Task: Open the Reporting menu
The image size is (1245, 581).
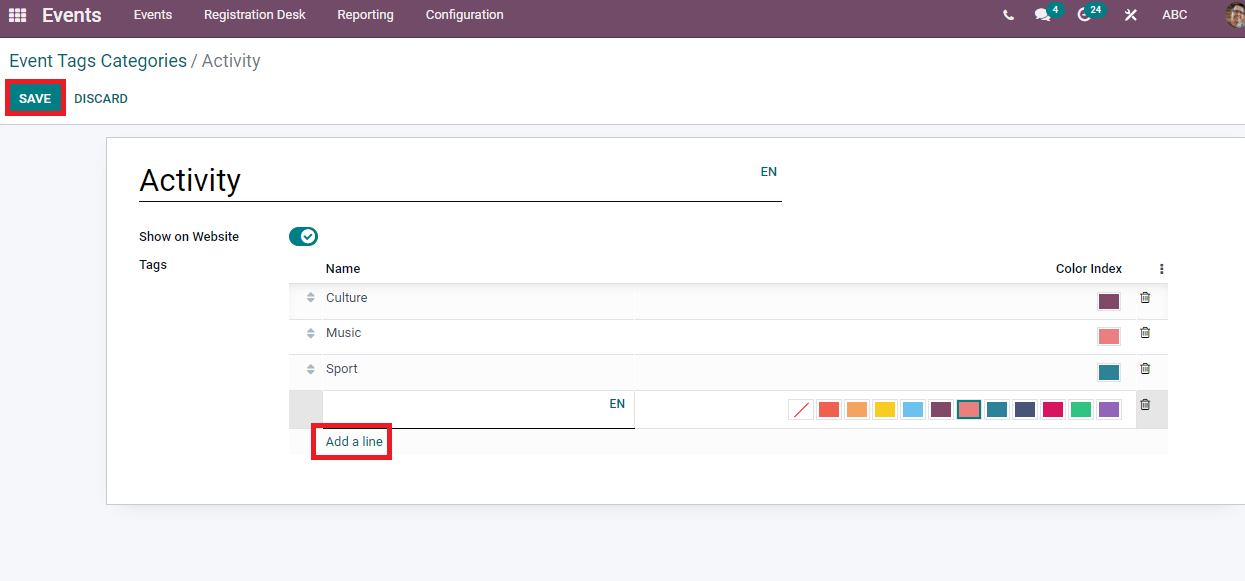Action: [x=365, y=15]
